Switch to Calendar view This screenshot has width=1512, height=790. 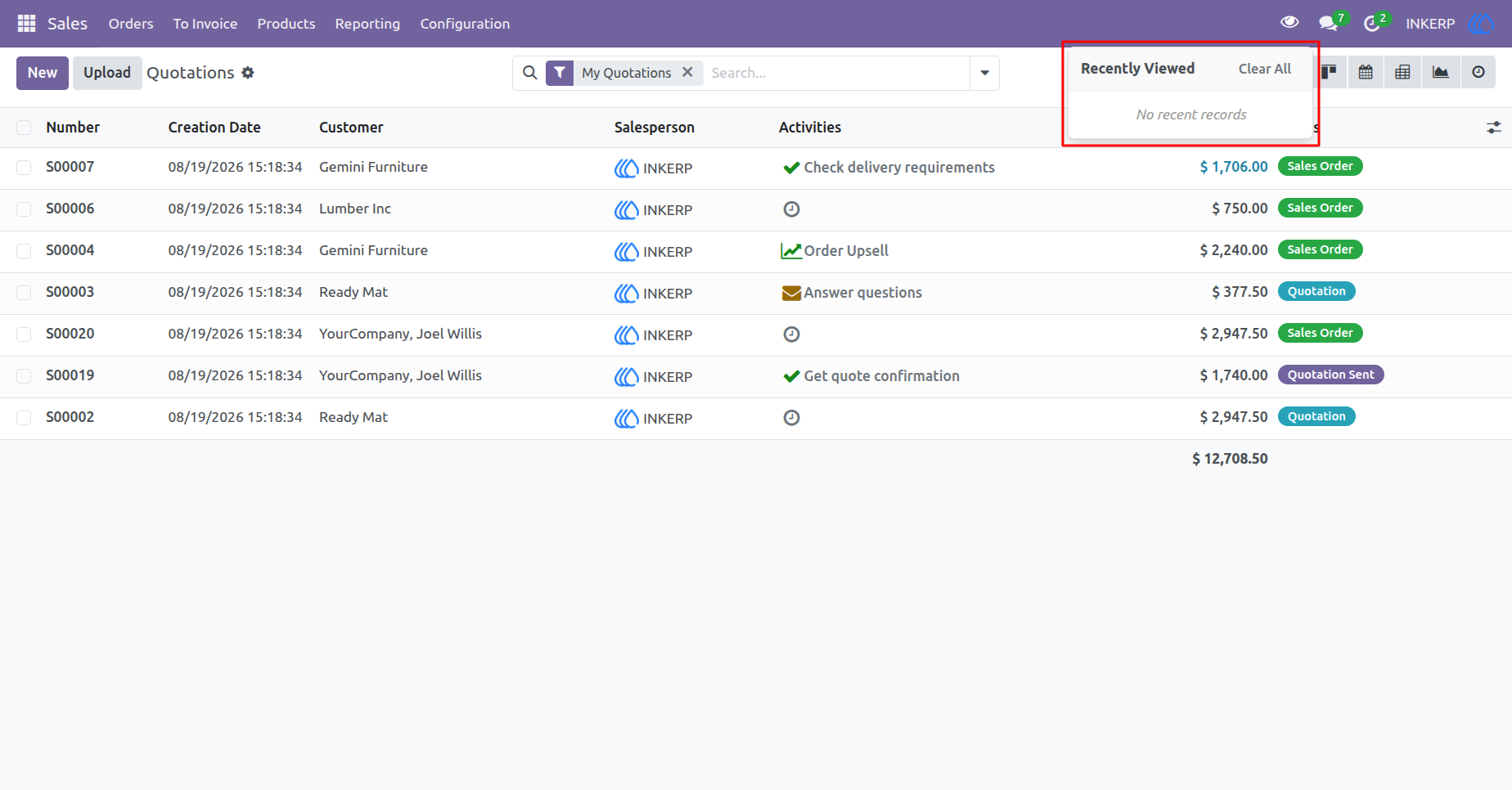click(x=1366, y=73)
